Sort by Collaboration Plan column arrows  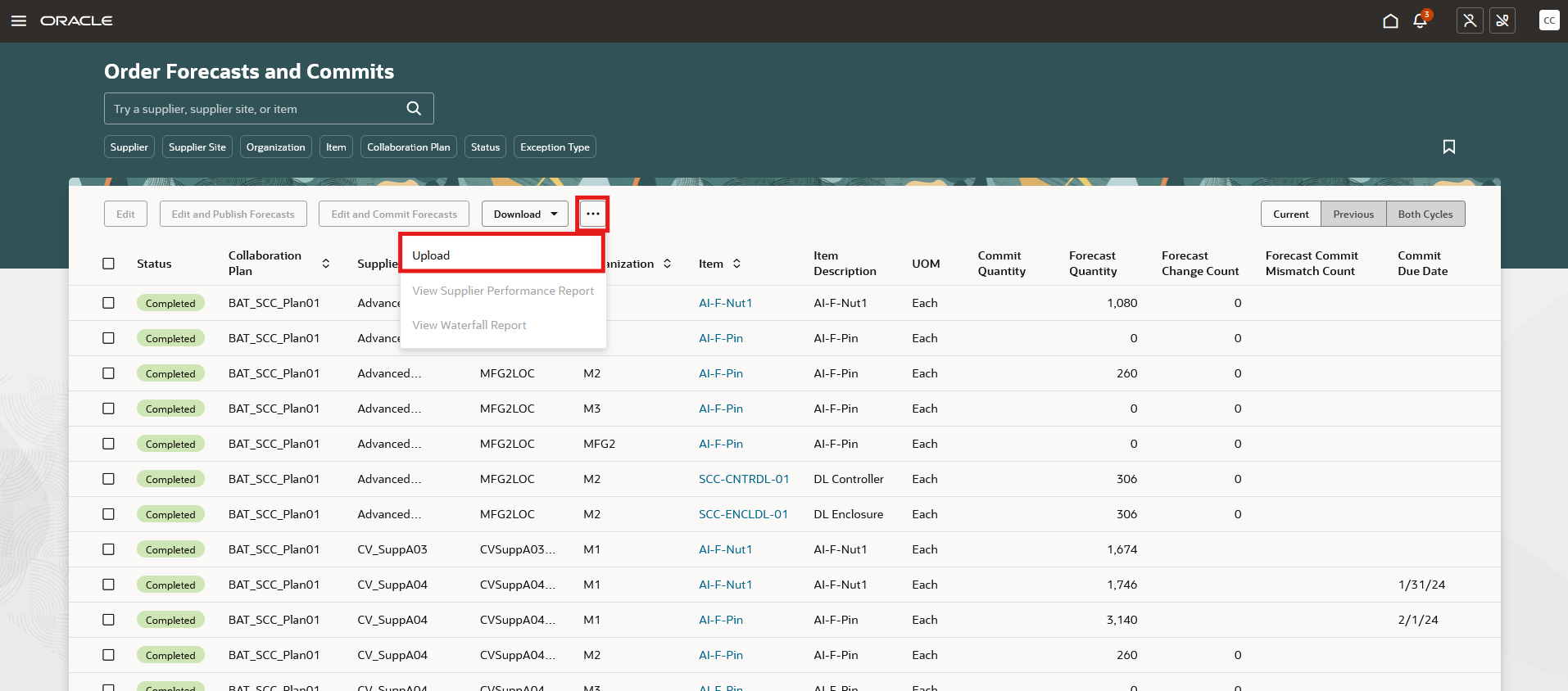[x=326, y=264]
